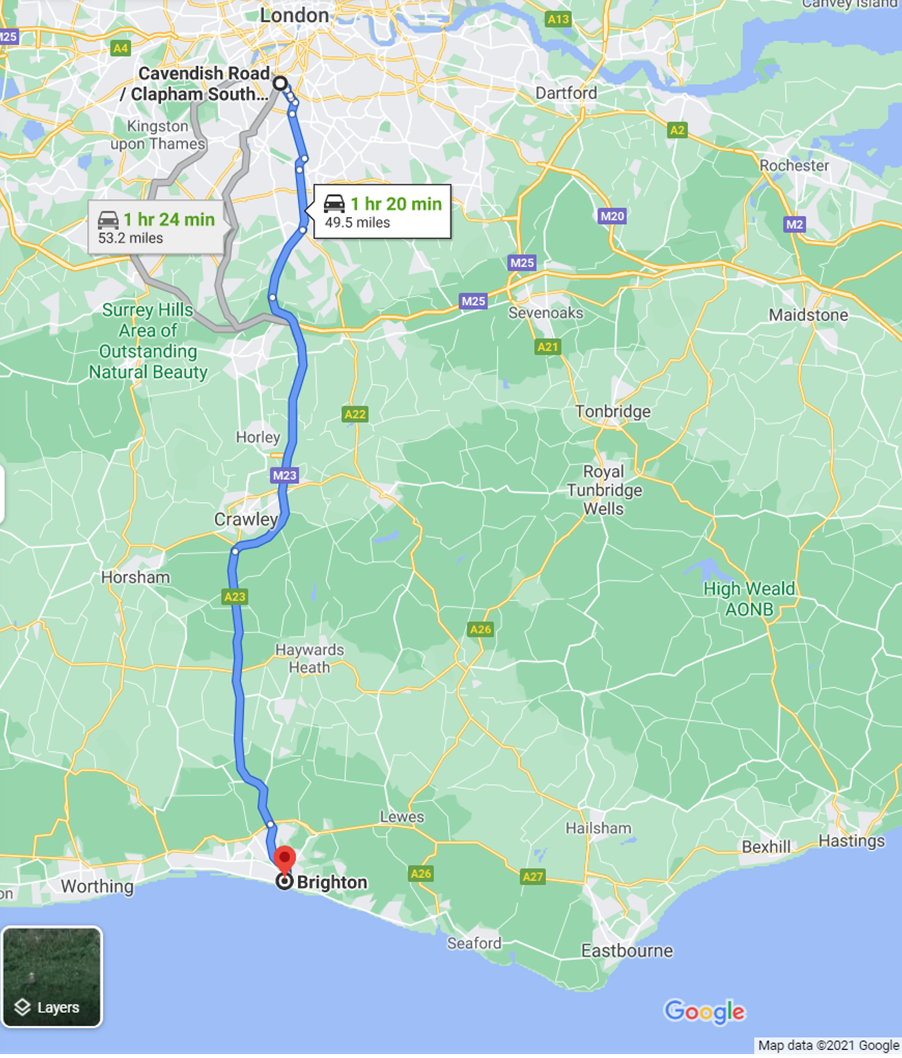Click the Surrey Hills natural beauty label

(x=148, y=341)
